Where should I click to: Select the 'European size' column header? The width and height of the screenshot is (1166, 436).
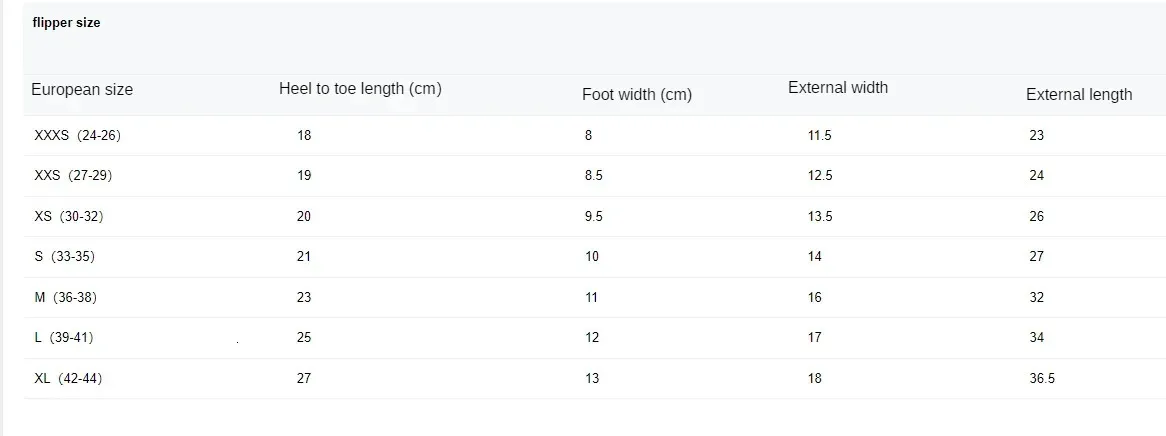click(82, 90)
